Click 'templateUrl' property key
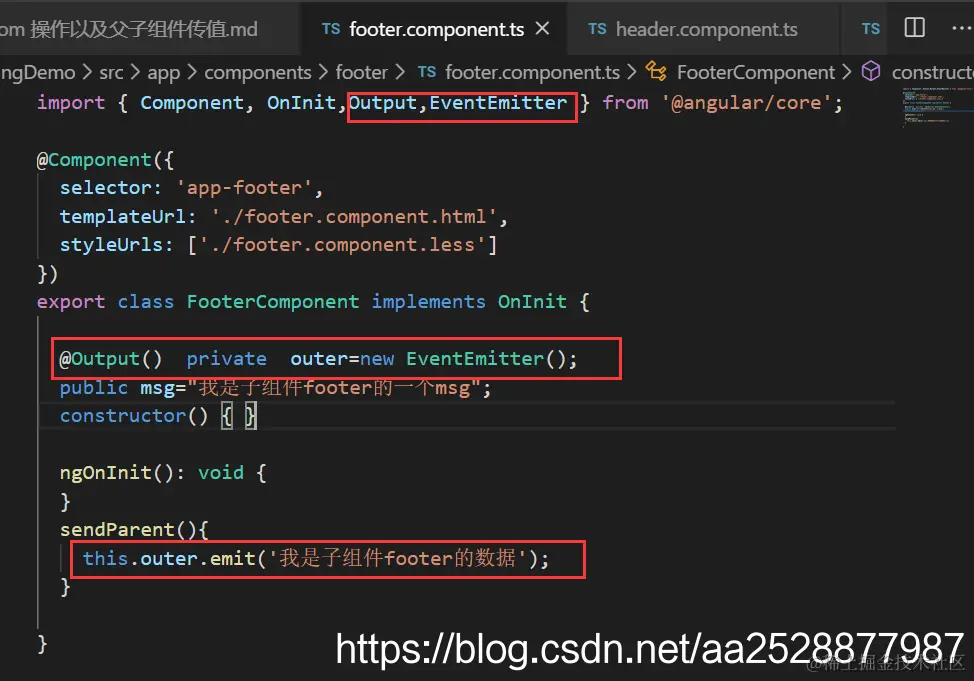 (123, 216)
